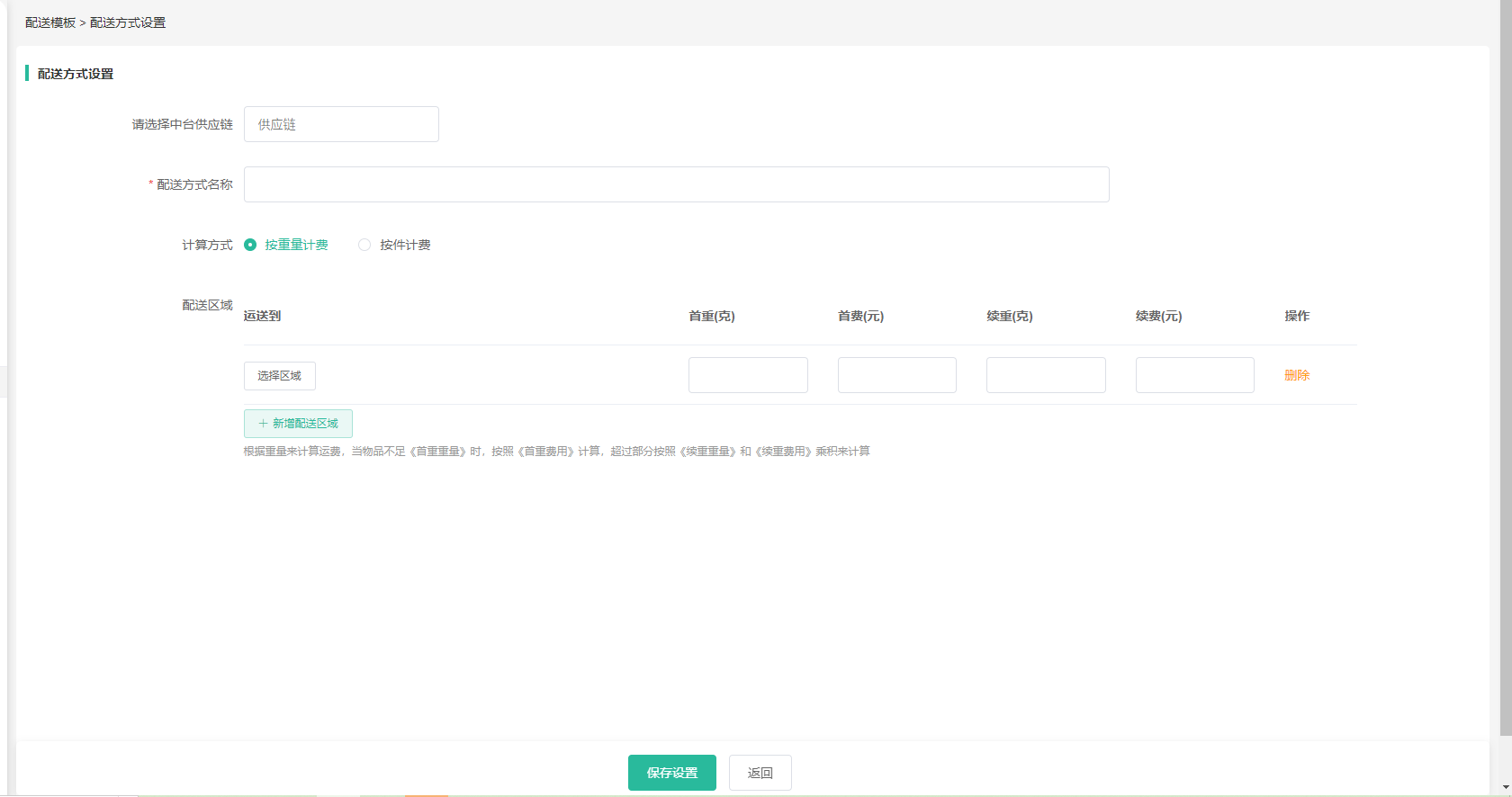
Task: Go to 配送模板 in the breadcrumb
Action: point(50,22)
